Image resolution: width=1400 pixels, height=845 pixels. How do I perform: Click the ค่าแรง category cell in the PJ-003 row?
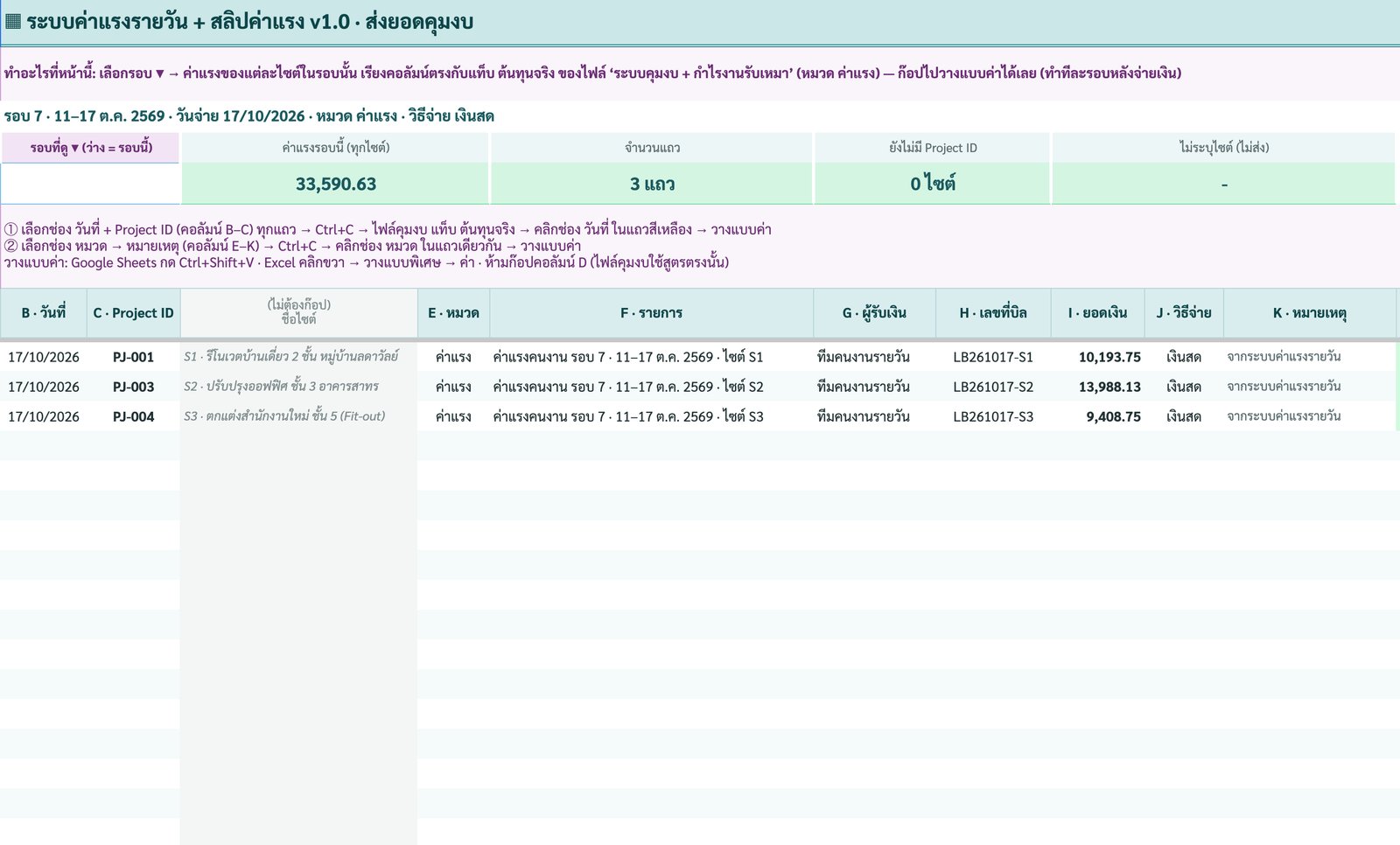click(x=453, y=387)
